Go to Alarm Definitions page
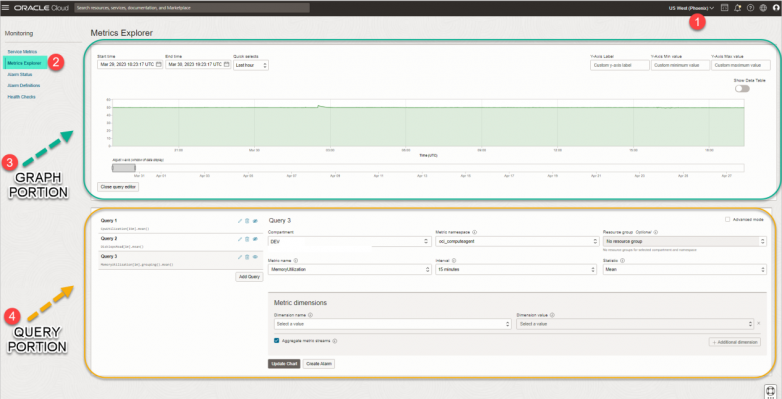Screen dimensions: 782x399 23,86
